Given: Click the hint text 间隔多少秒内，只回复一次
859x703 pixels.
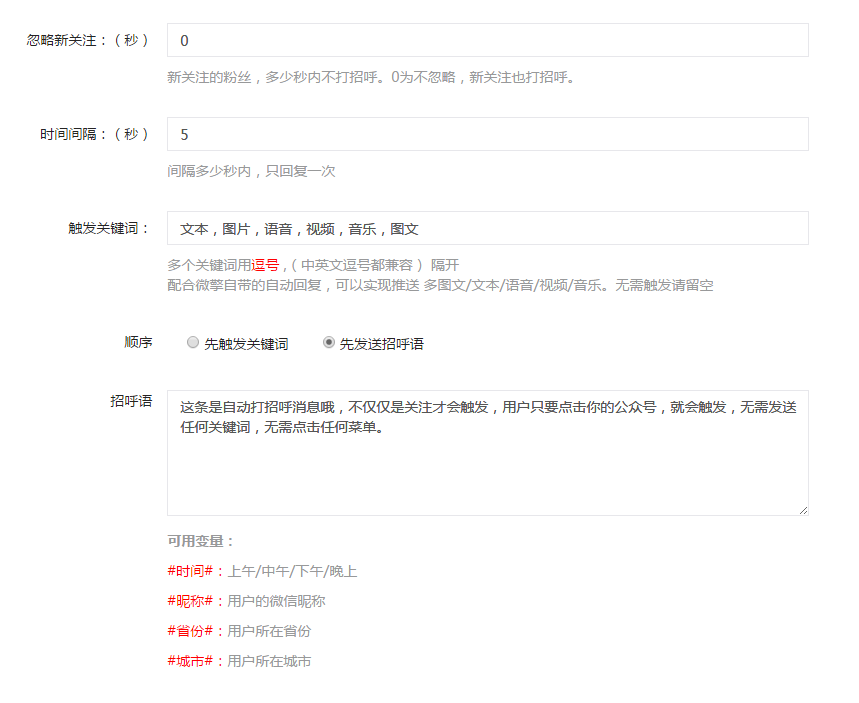Looking at the screenshot, I should (251, 171).
